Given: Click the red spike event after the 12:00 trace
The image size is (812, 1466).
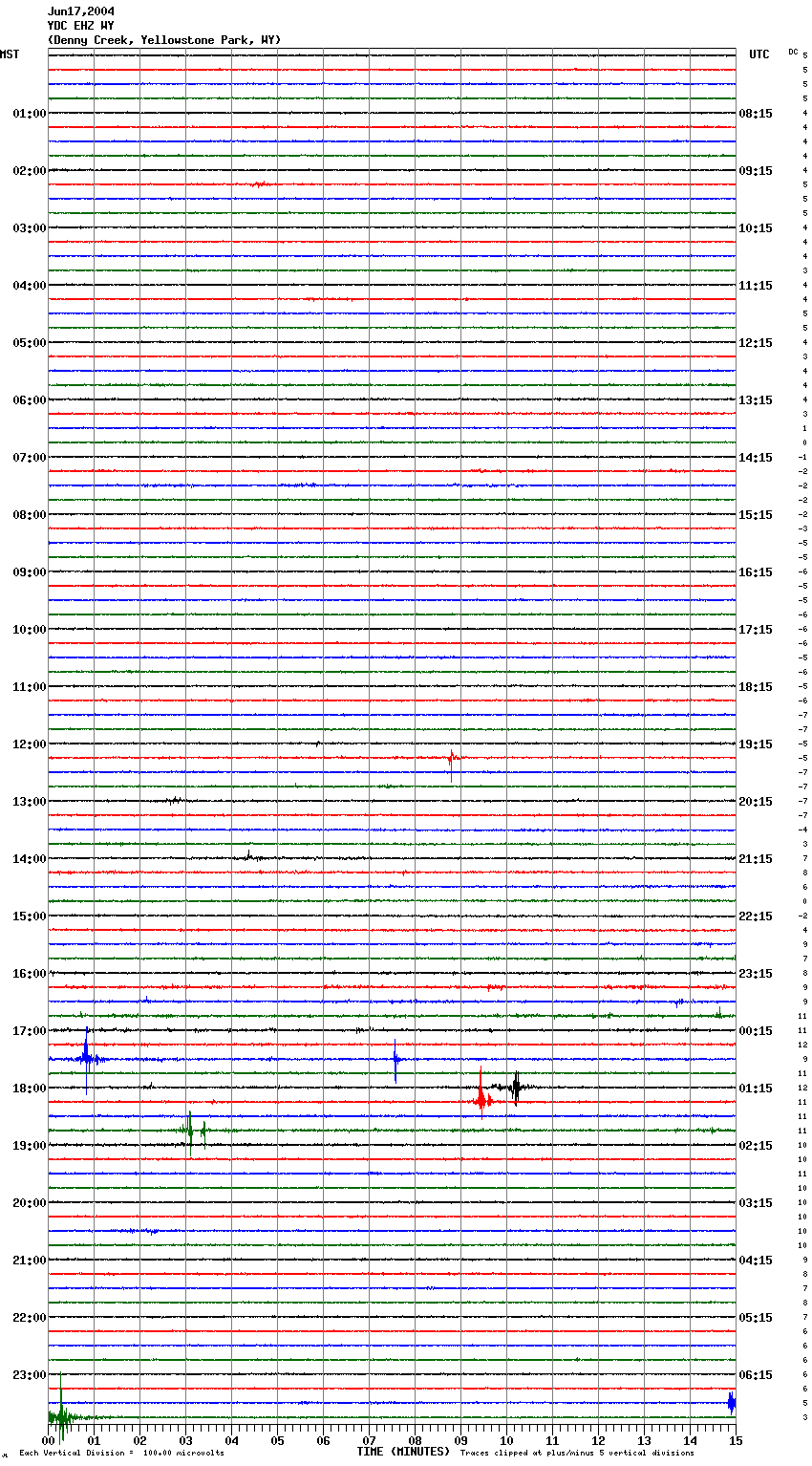Looking at the screenshot, I should tap(453, 765).
